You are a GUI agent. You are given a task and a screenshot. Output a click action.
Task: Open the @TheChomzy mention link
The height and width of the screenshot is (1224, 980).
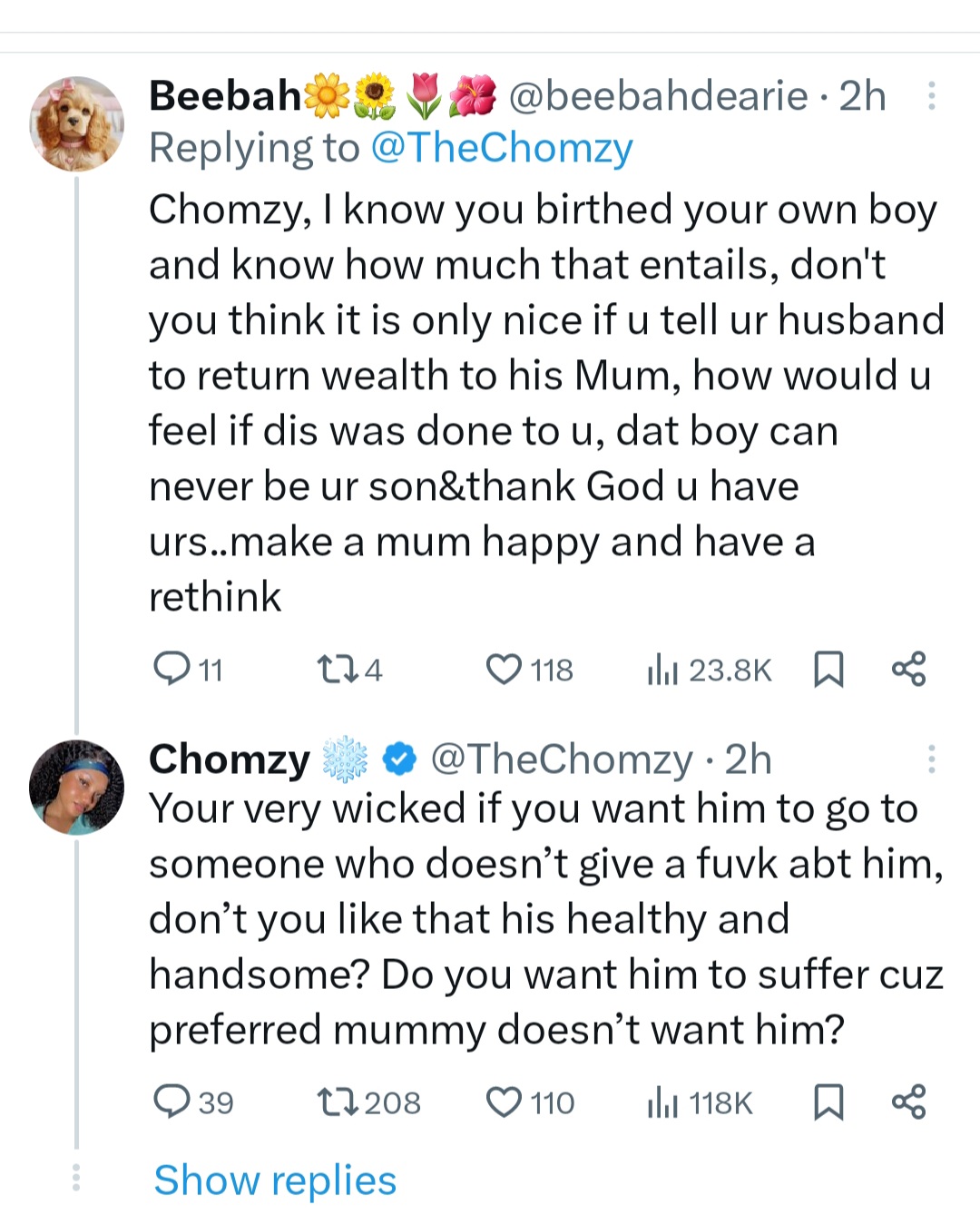tap(502, 148)
